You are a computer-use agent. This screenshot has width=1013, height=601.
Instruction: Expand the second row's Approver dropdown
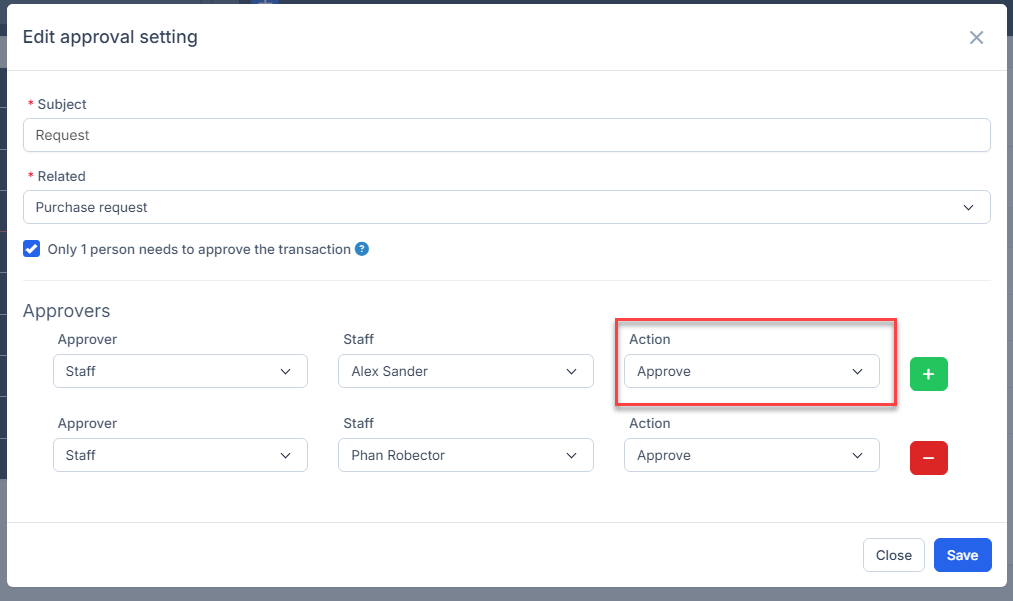pos(179,455)
